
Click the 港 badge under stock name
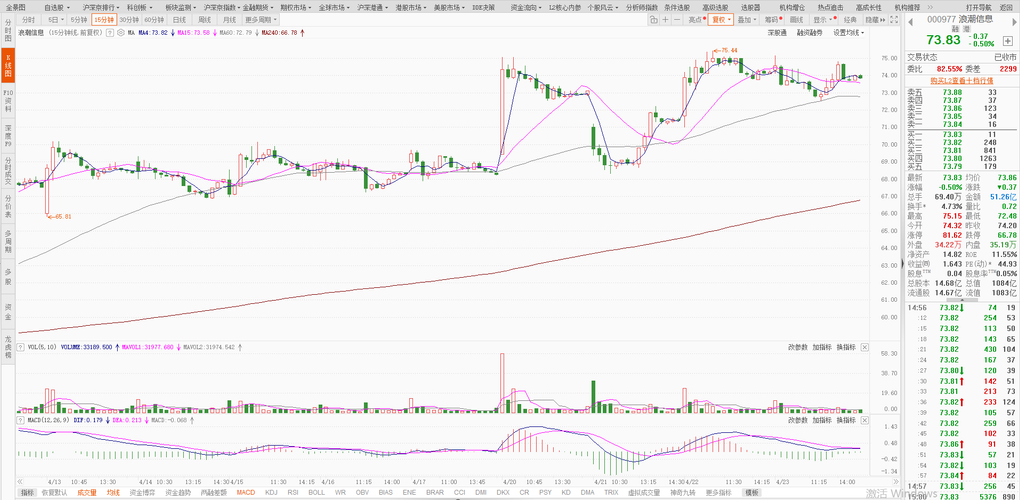coord(967,29)
